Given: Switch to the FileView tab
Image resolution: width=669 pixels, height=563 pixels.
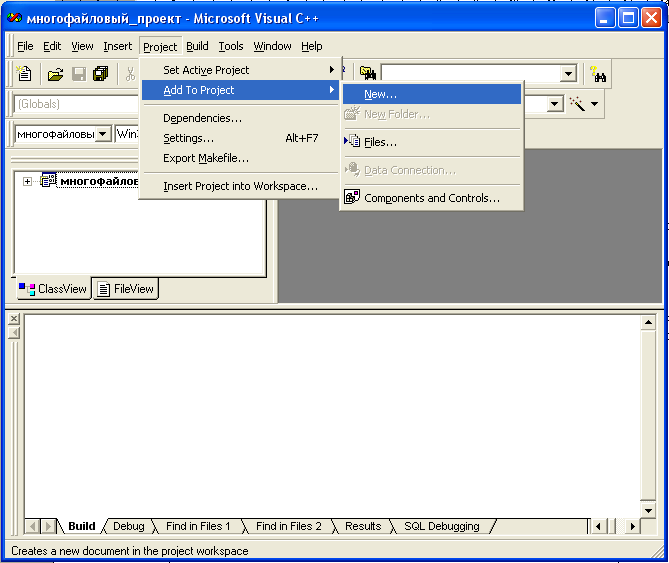Looking at the screenshot, I should coord(126,289).
